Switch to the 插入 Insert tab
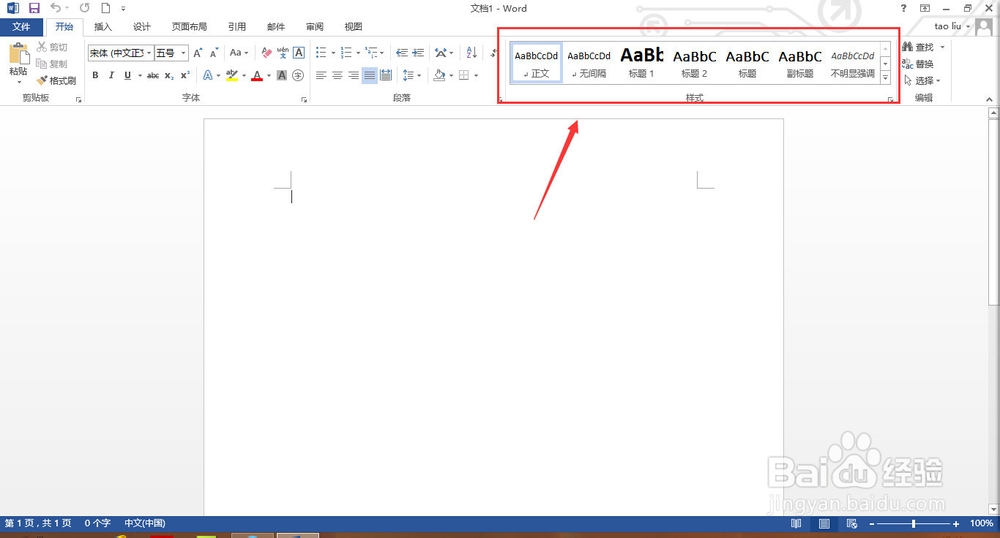 (103, 27)
